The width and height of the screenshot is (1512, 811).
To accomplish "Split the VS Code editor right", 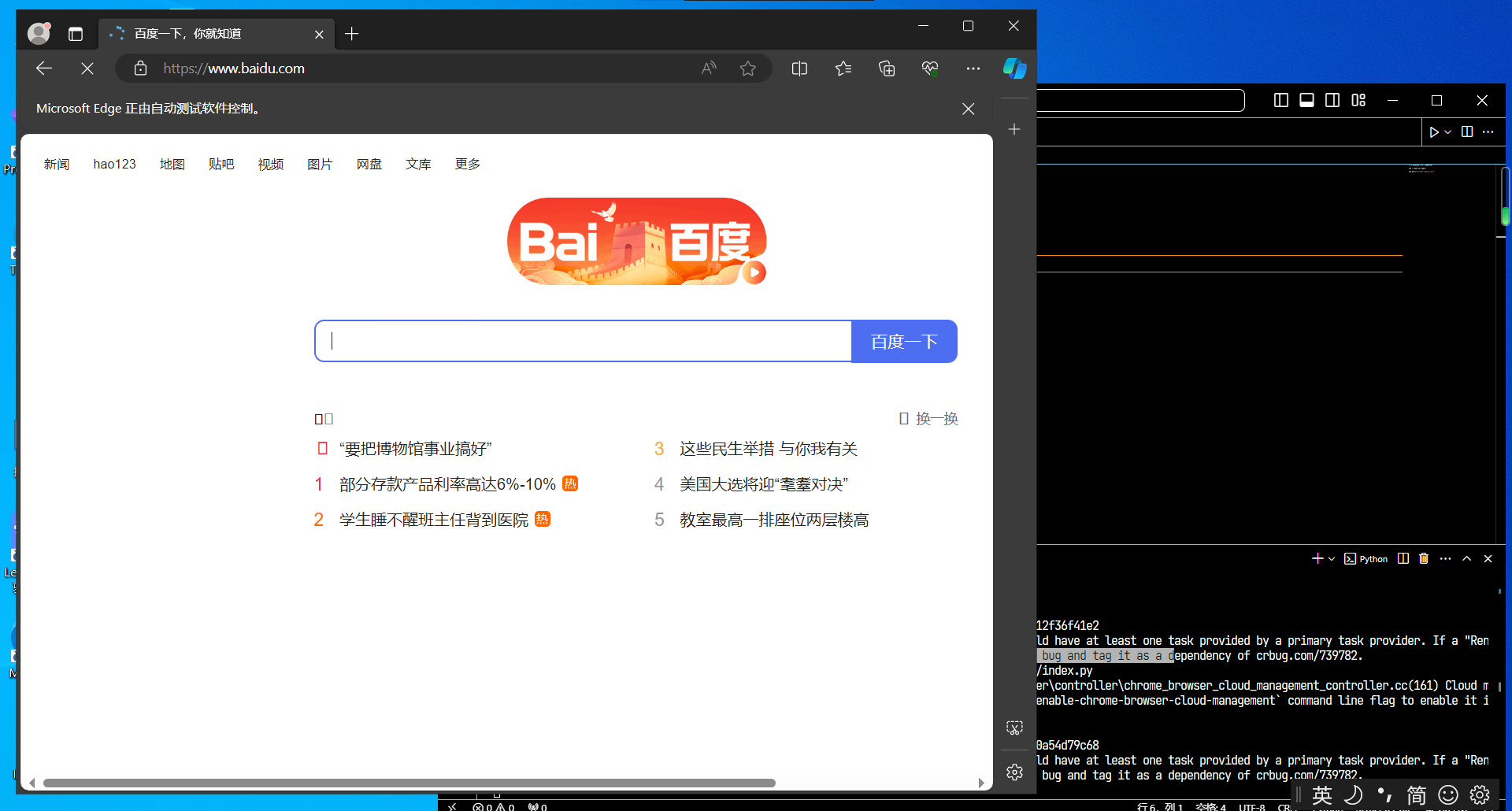I will [1467, 131].
